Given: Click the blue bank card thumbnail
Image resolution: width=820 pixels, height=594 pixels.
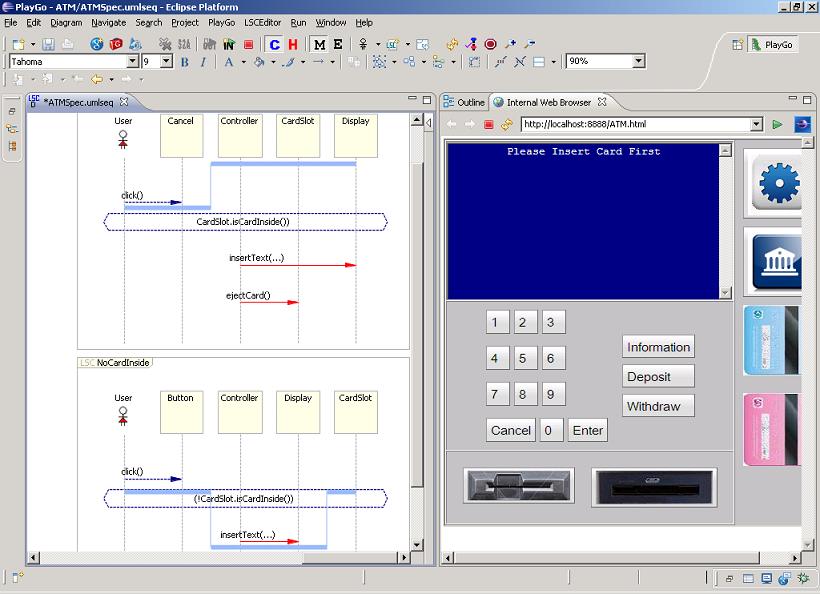Looking at the screenshot, I should point(771,340).
